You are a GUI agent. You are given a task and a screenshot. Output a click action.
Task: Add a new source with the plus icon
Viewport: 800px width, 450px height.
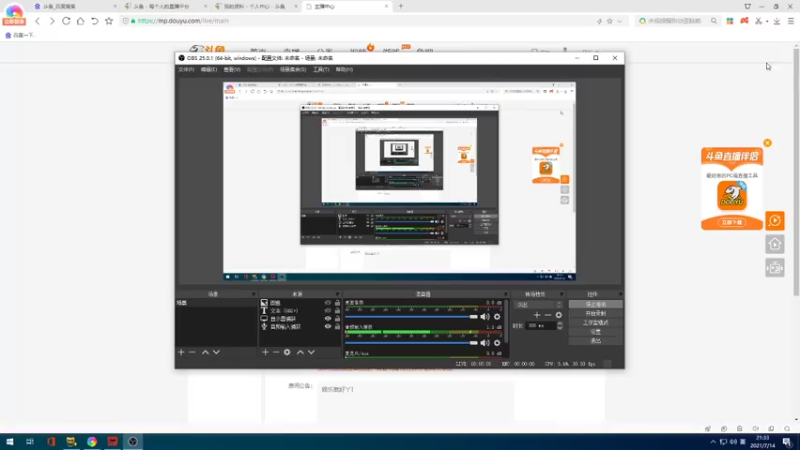click(x=265, y=352)
